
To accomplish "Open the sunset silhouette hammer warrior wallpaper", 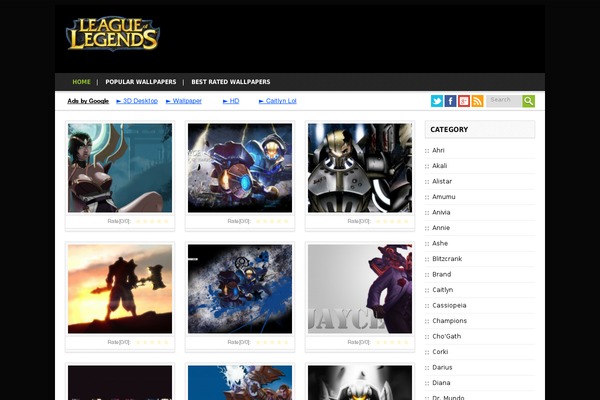I will (x=120, y=289).
